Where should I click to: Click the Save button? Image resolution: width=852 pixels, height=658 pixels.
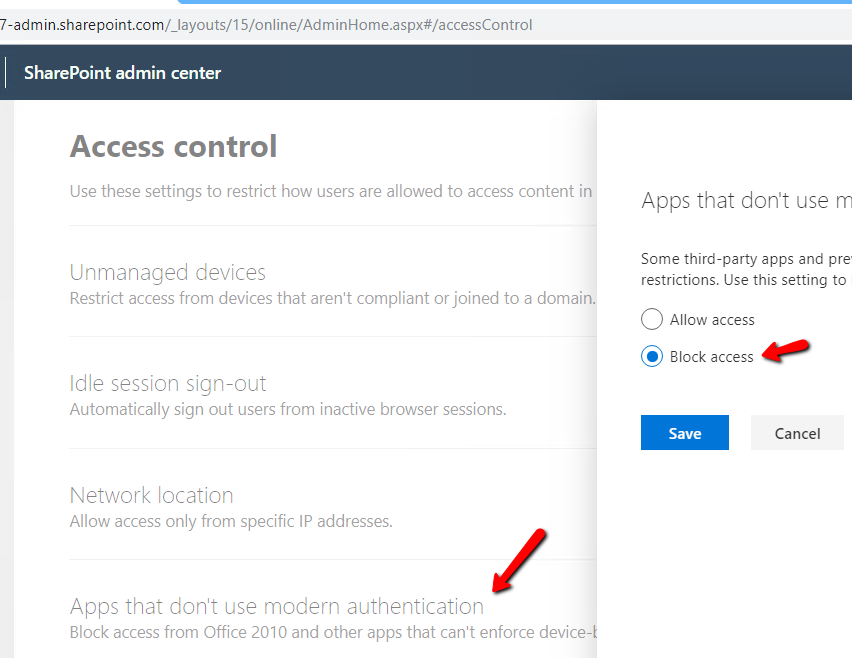684,433
